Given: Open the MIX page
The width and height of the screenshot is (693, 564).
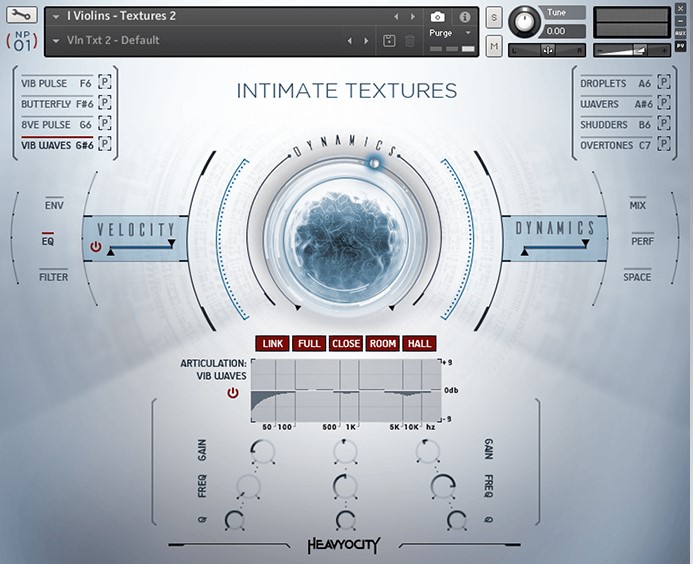Looking at the screenshot, I should (638, 205).
